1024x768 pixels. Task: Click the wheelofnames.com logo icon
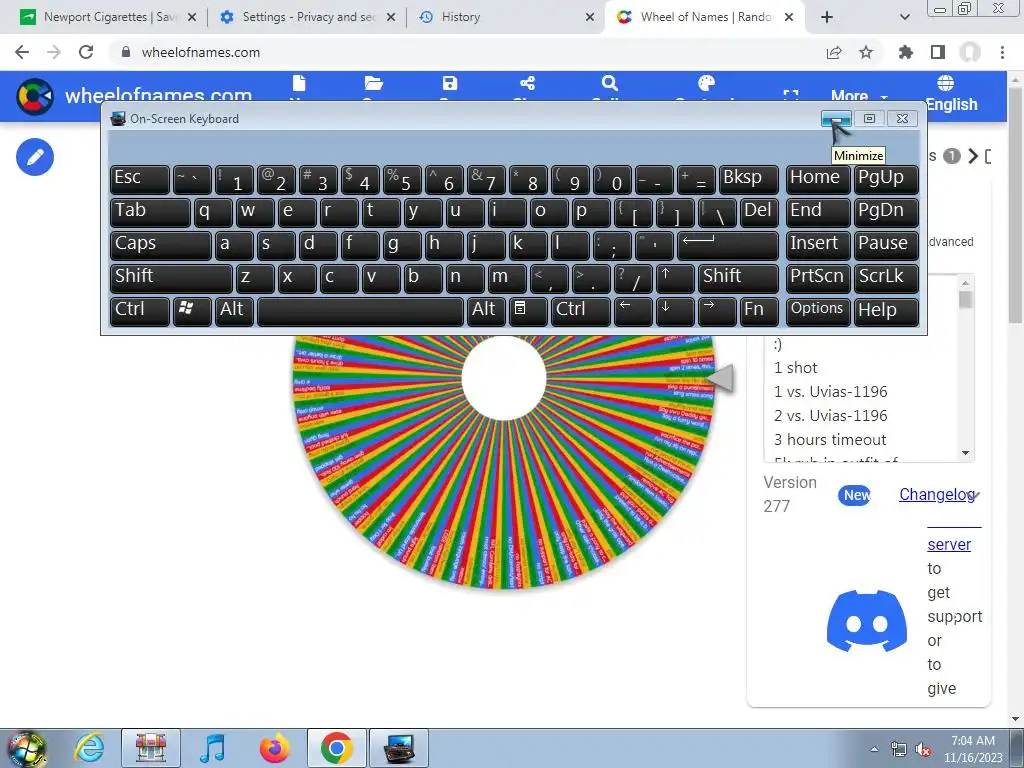[x=35, y=97]
